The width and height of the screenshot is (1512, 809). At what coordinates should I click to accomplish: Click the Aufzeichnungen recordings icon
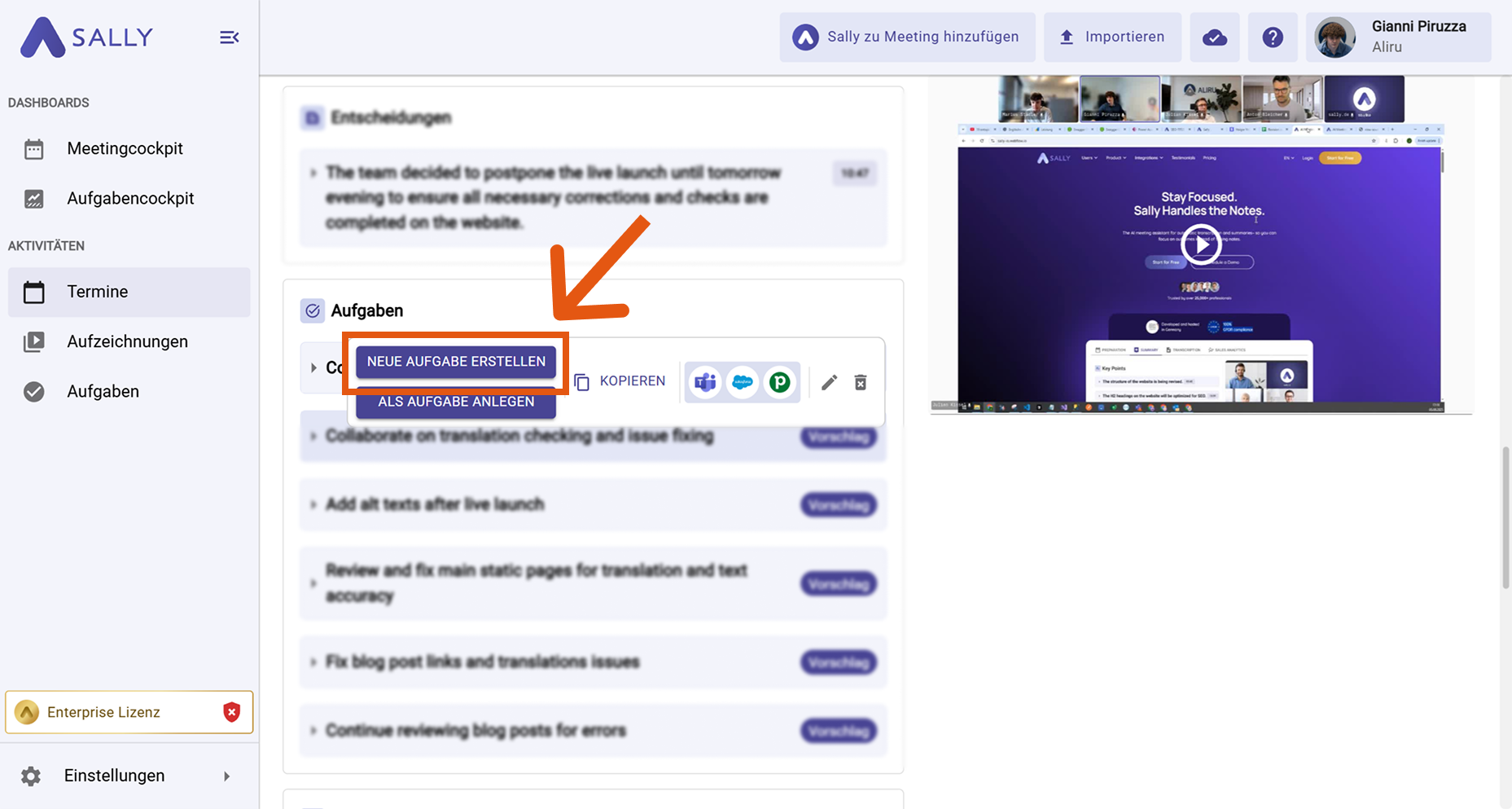click(x=34, y=341)
